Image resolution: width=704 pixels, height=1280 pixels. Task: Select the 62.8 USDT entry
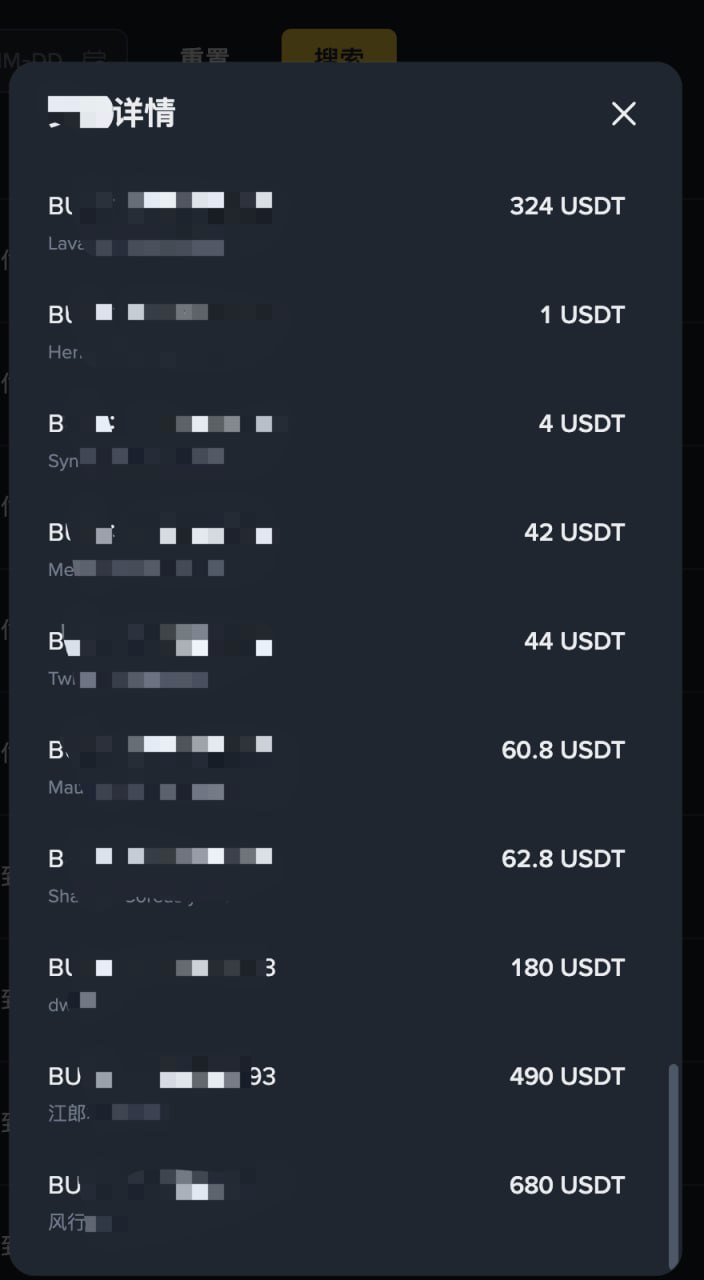point(336,878)
